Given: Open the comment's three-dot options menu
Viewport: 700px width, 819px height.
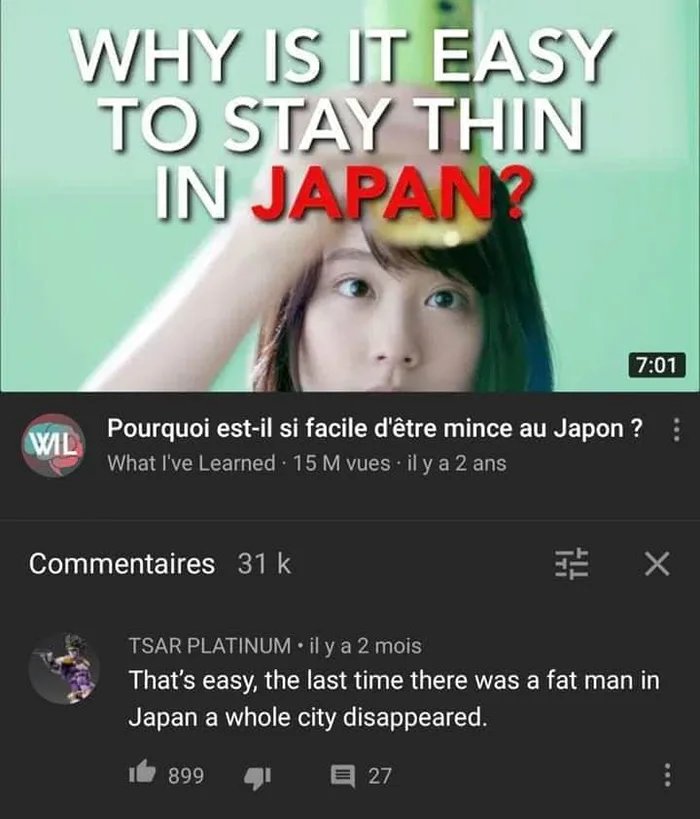Looking at the screenshot, I should 667,776.
